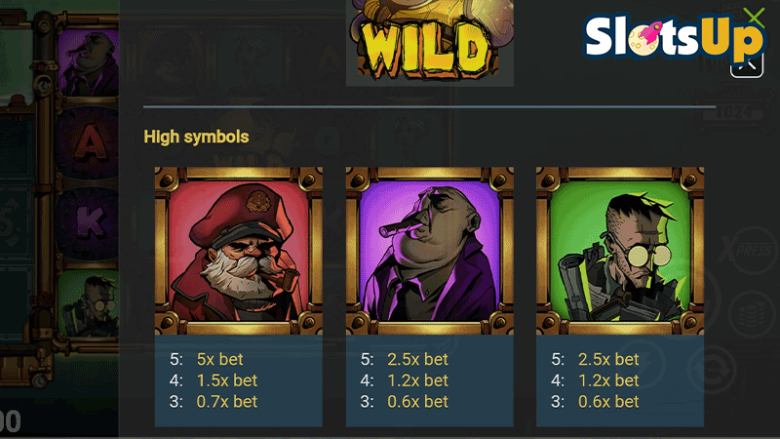Click the purple letter K reel symbol

click(x=88, y=223)
